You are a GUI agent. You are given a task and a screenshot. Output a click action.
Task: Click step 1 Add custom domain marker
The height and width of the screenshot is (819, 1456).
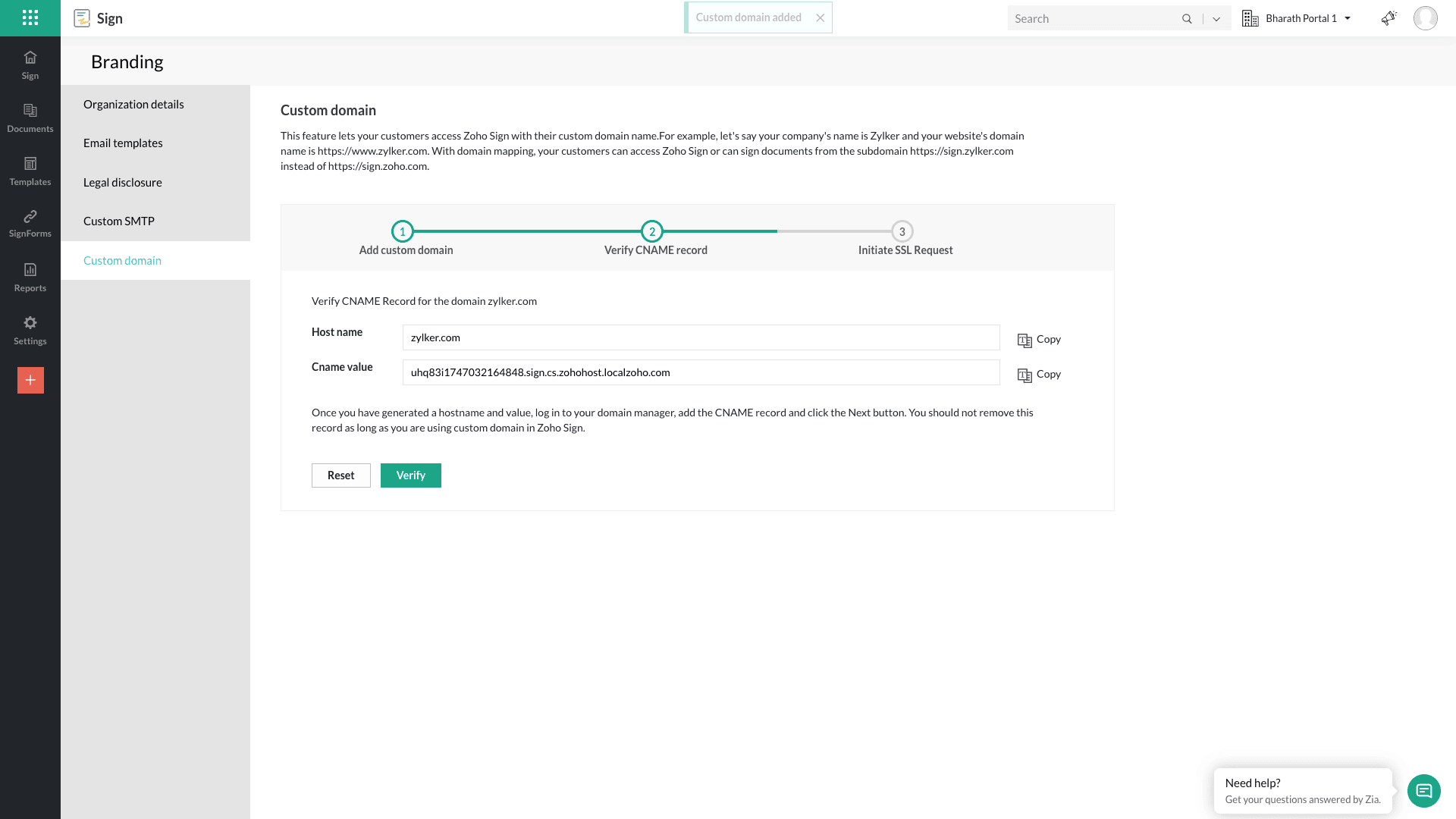(402, 231)
